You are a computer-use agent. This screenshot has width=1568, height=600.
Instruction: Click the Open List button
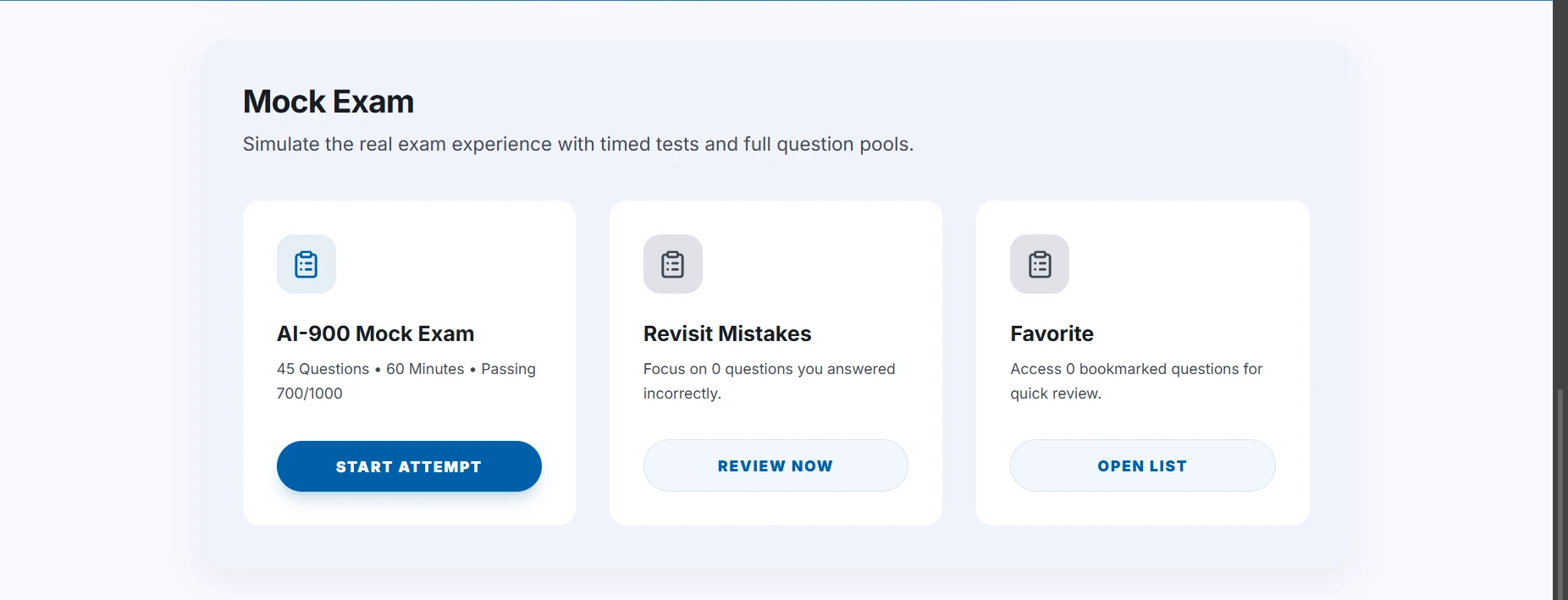(x=1142, y=465)
